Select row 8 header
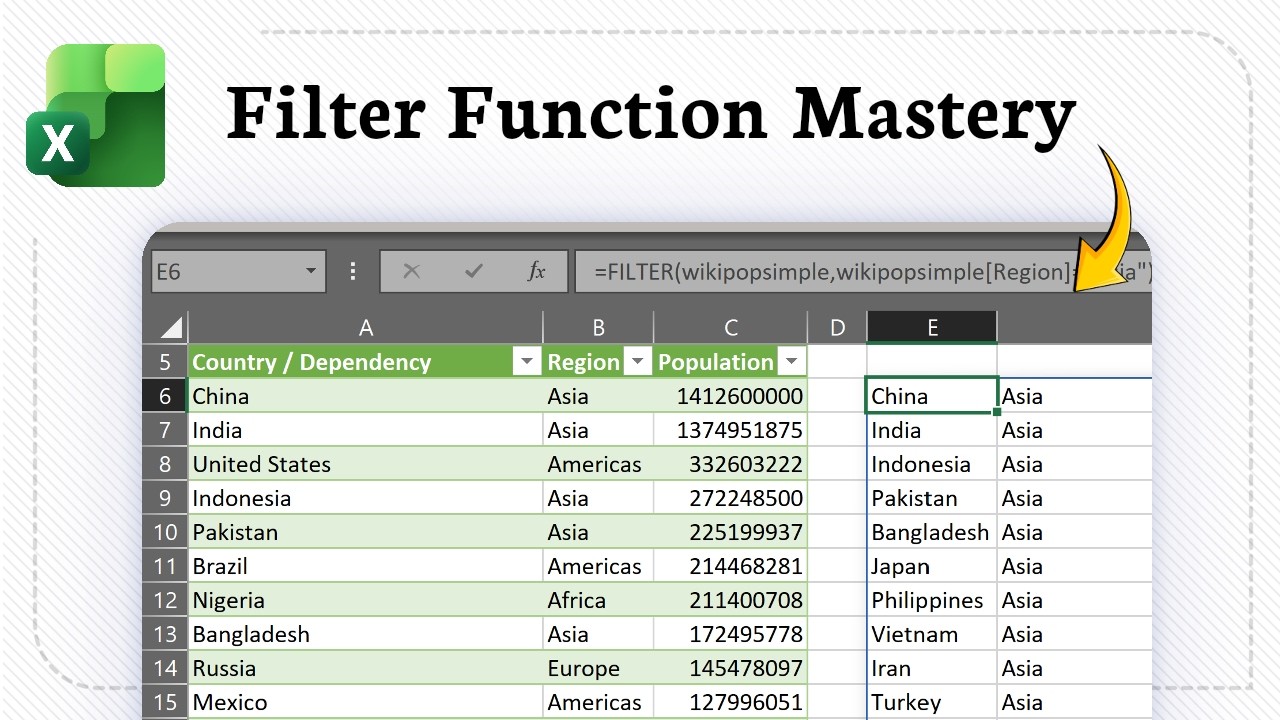The width and height of the screenshot is (1280, 720). pos(166,464)
